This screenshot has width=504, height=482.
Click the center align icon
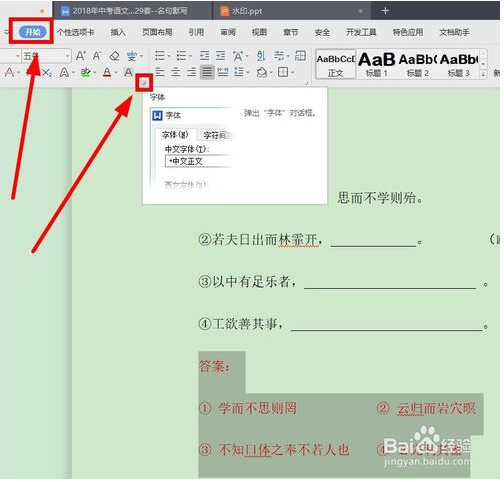pos(176,72)
